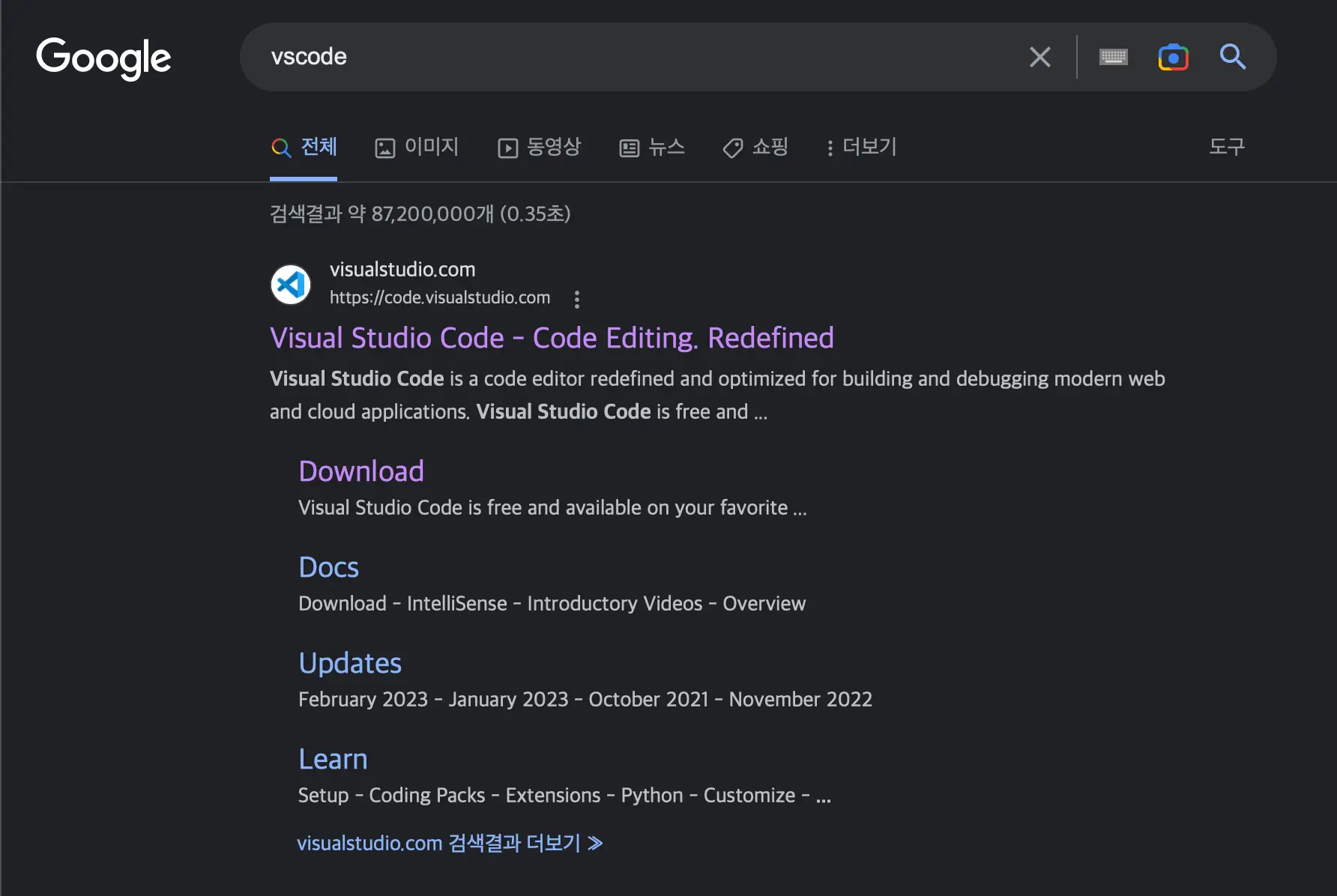This screenshot has height=896, width=1337.
Task: Click the Visual Studio Code favicon
Action: pyautogui.click(x=291, y=285)
